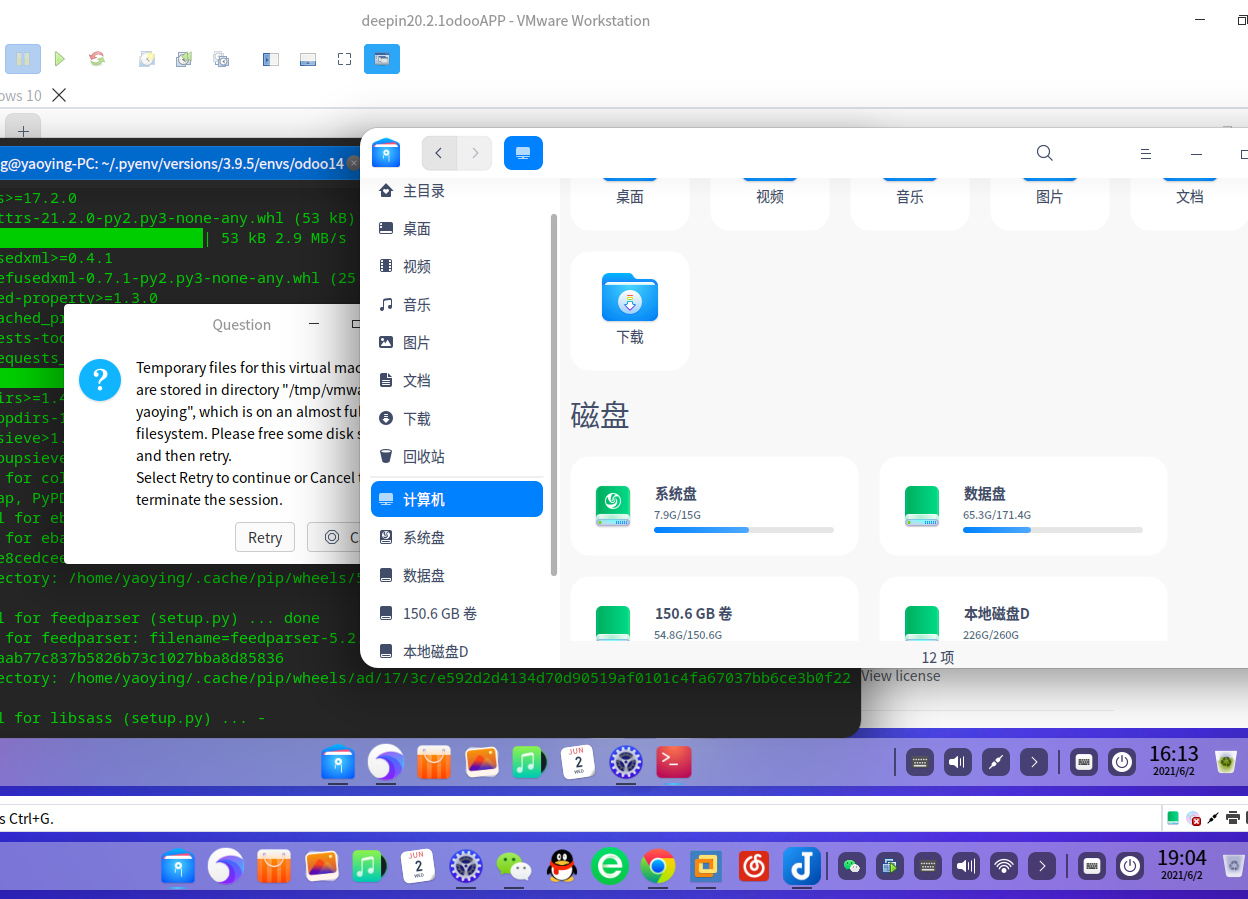
Task: Open 系统盘 in the sidebar
Action: click(x=457, y=537)
